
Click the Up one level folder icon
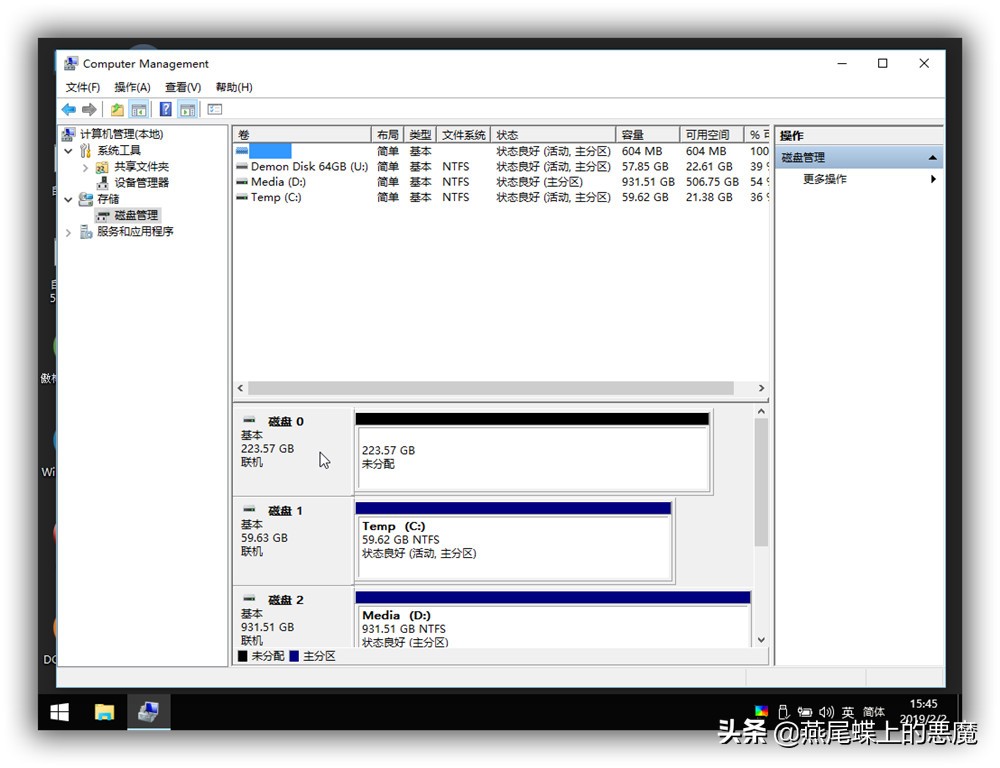coord(117,110)
